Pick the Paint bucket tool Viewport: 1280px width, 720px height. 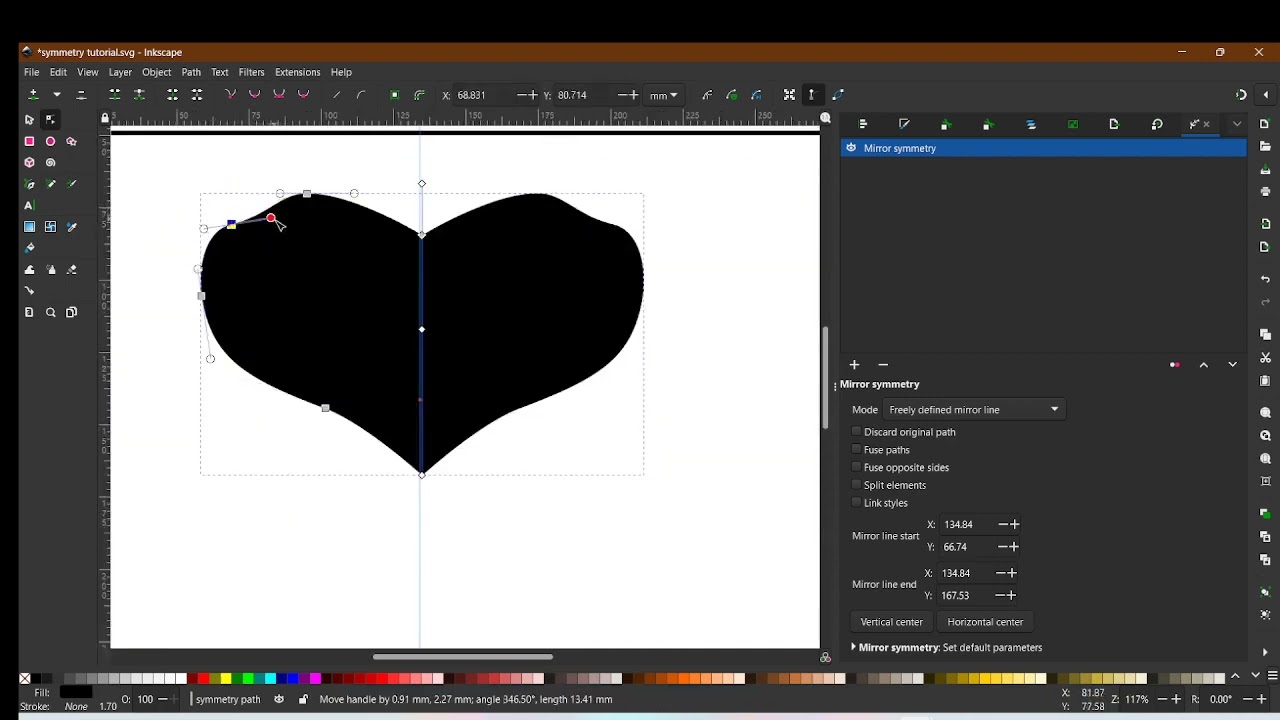pos(29,248)
